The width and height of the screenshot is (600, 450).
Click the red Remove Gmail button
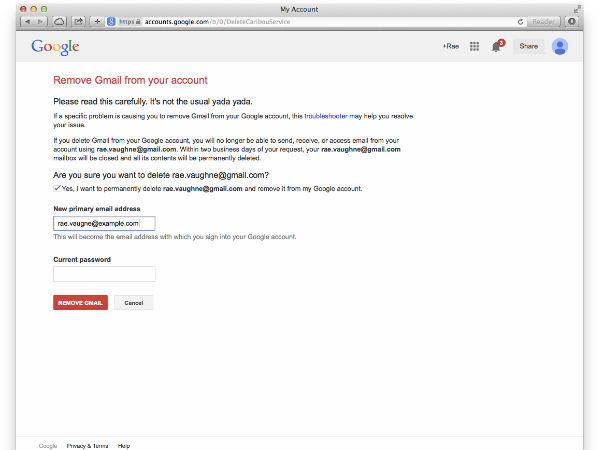coord(80,302)
